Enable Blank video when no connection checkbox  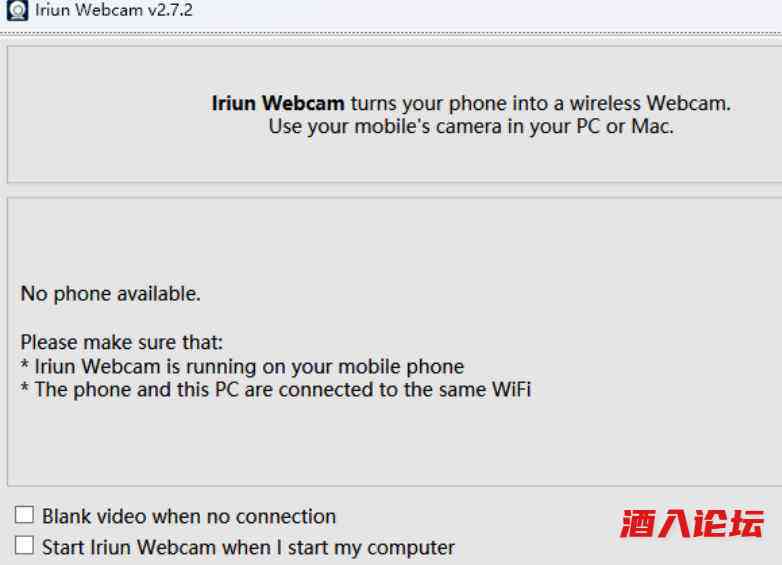[24, 515]
